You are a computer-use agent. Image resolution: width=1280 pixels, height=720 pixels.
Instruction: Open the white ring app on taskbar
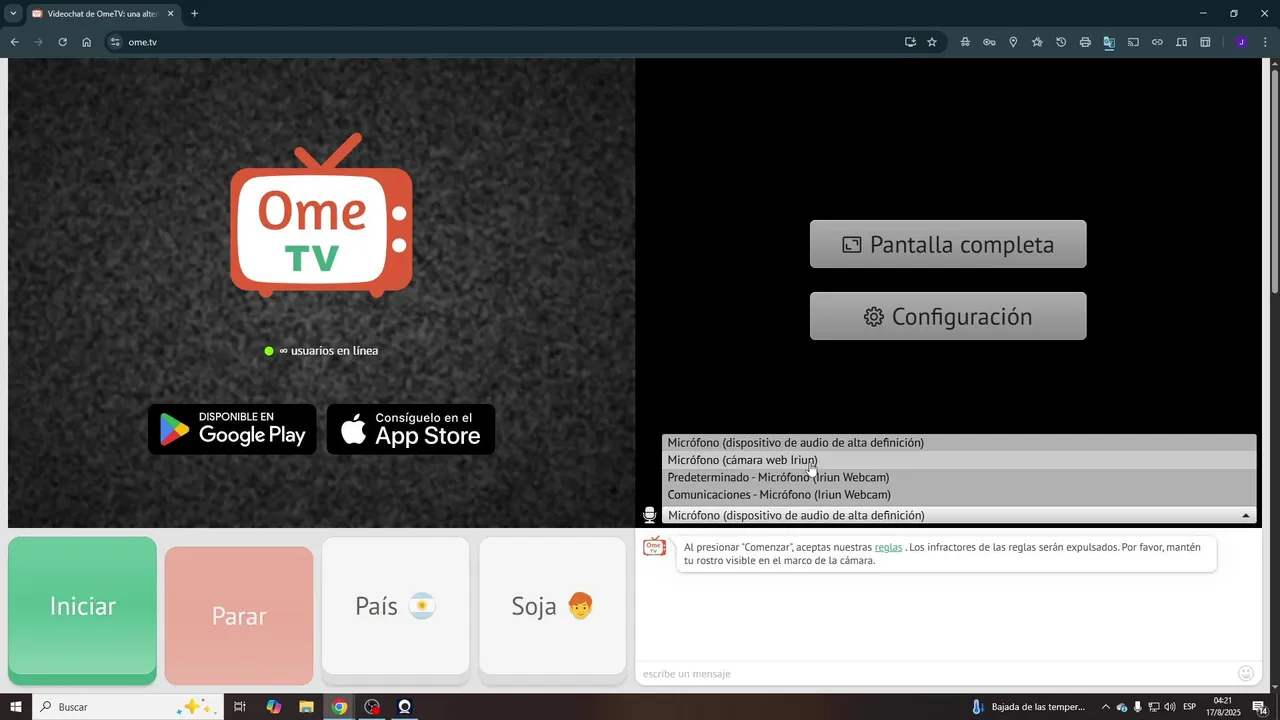405,707
